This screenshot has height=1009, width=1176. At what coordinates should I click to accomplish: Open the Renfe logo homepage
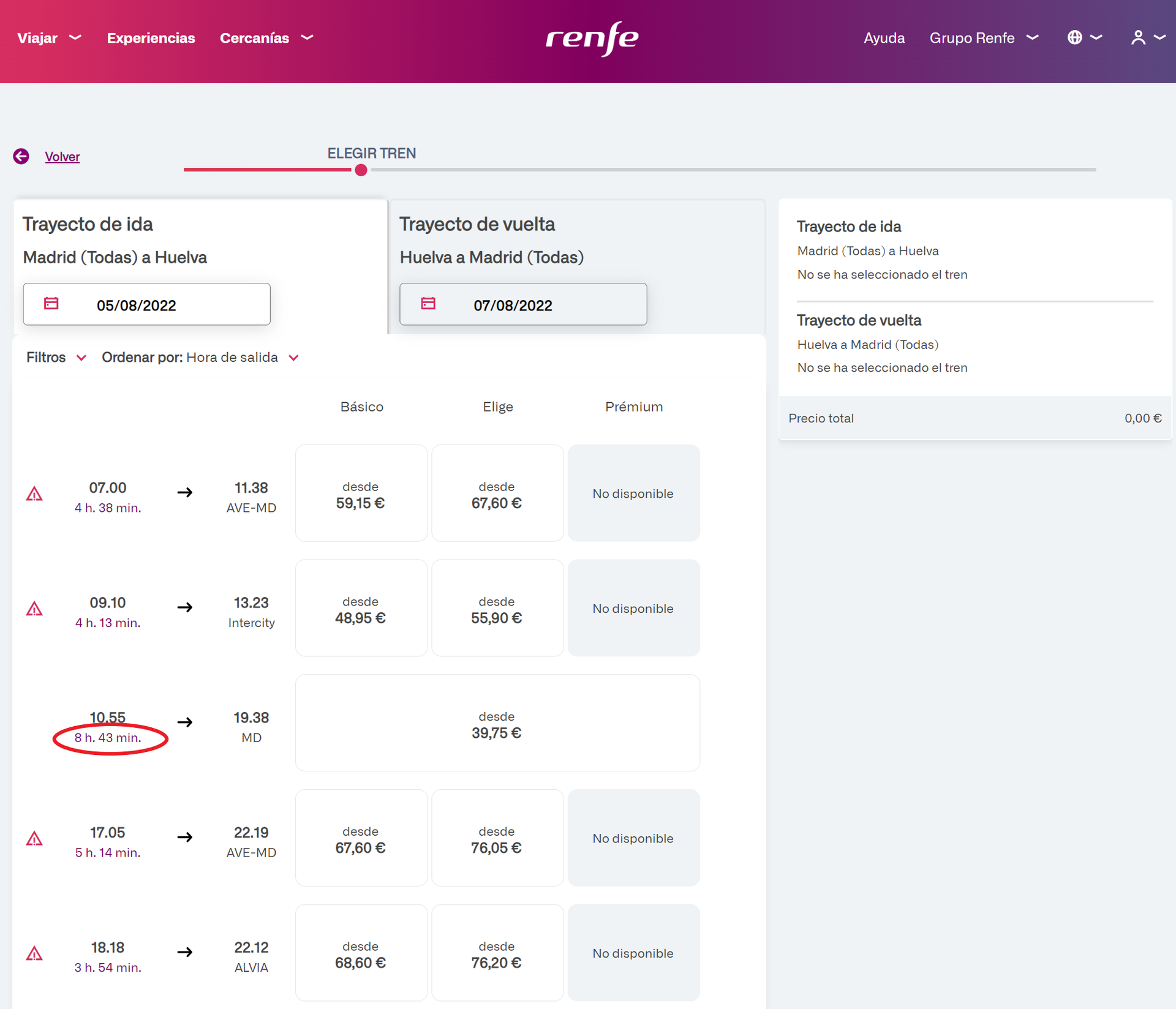point(592,39)
